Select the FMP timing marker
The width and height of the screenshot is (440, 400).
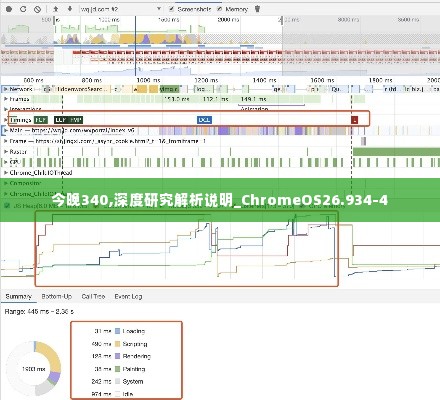pos(76,120)
